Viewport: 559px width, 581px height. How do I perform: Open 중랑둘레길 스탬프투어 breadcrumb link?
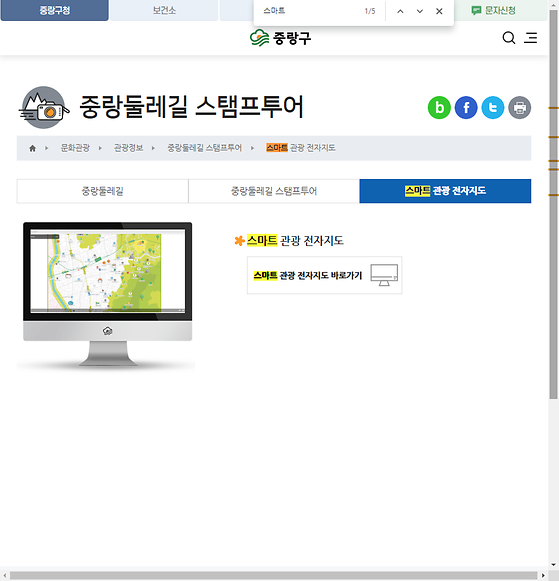coord(204,148)
